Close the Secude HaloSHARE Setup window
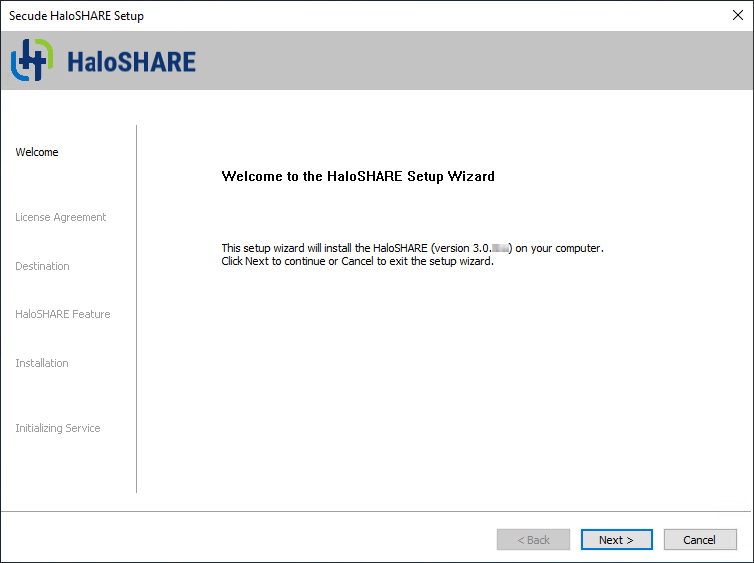 point(738,15)
